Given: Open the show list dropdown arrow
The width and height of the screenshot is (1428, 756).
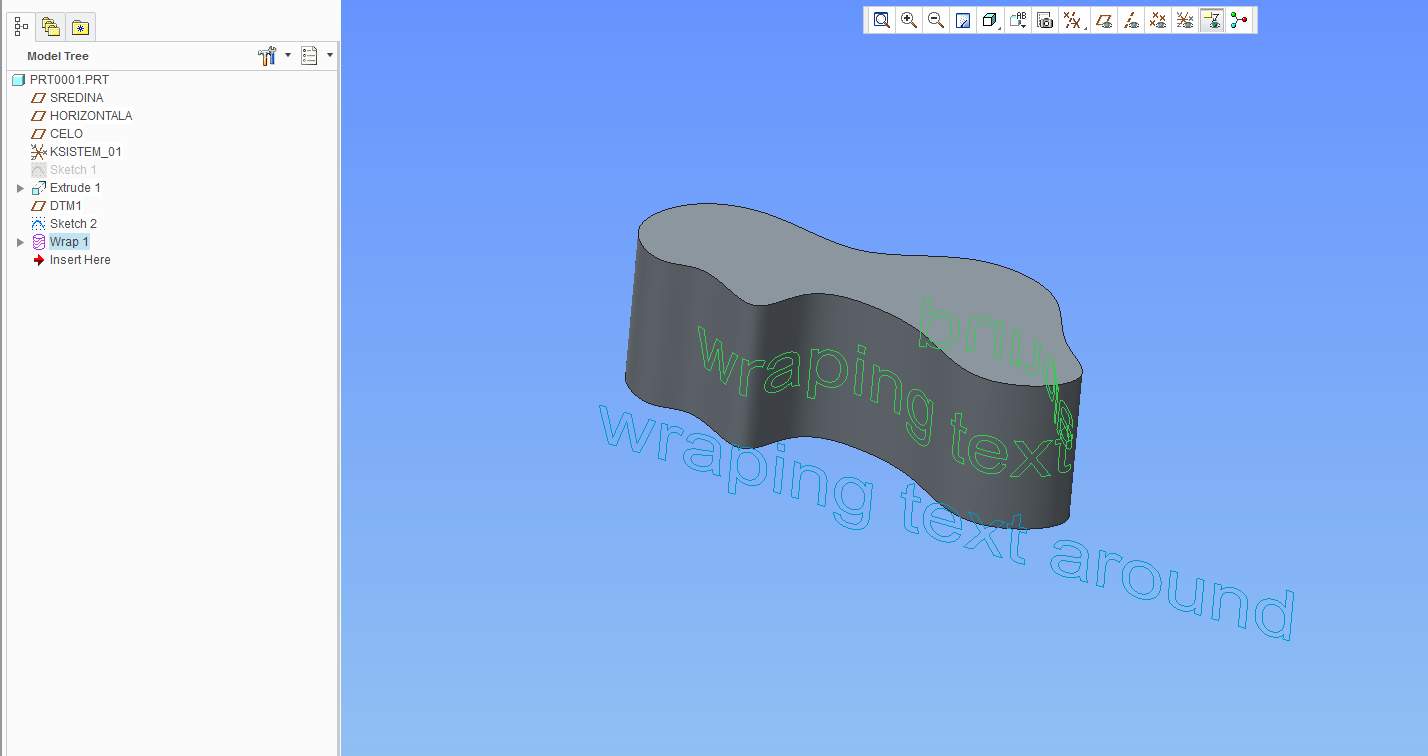Looking at the screenshot, I should click(x=330, y=56).
